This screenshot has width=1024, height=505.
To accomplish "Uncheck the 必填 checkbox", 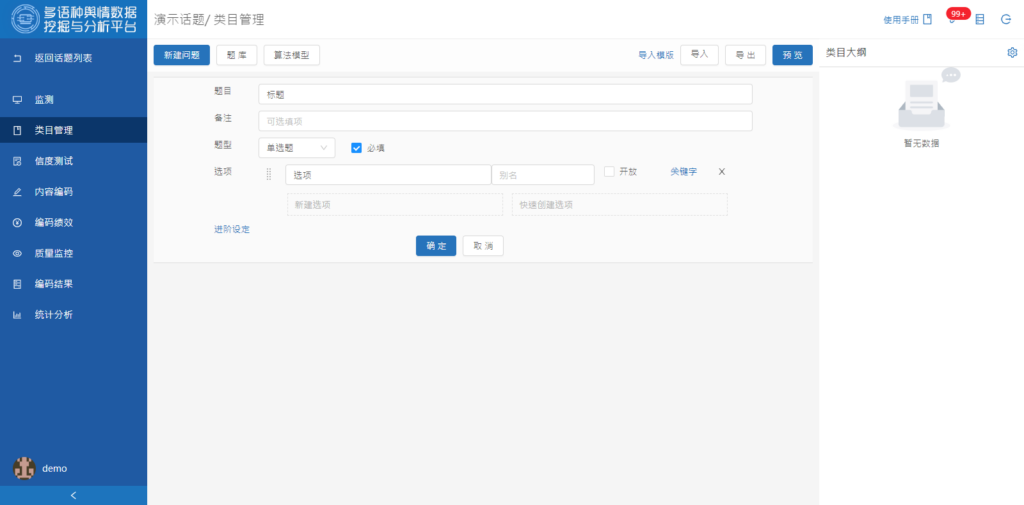I will click(x=356, y=148).
